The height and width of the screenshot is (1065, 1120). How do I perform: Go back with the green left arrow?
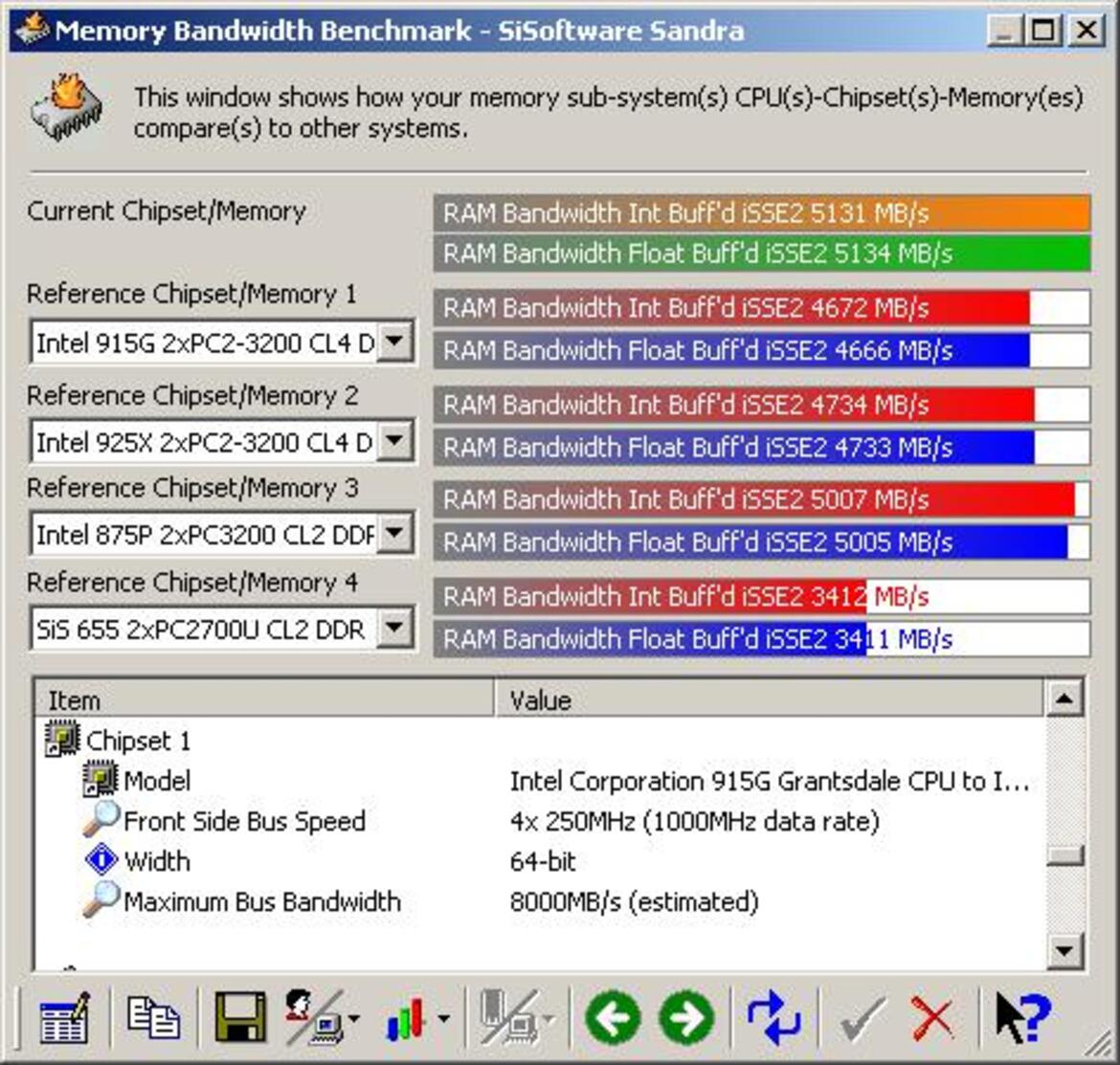[612, 1017]
